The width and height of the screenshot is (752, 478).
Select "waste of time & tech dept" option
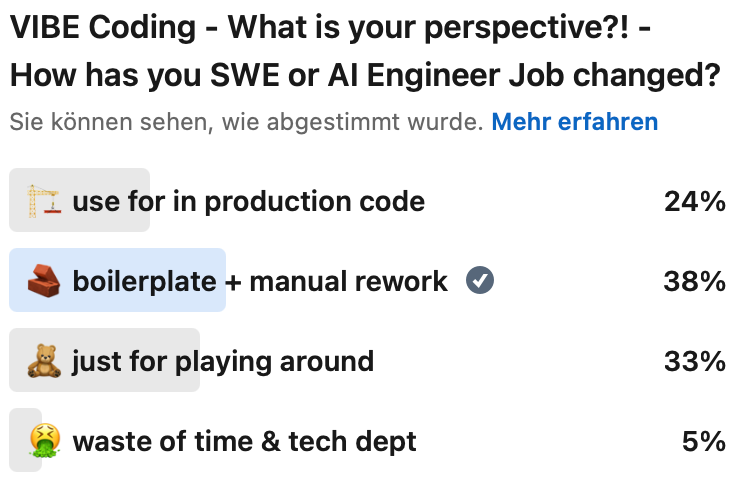pos(244,441)
